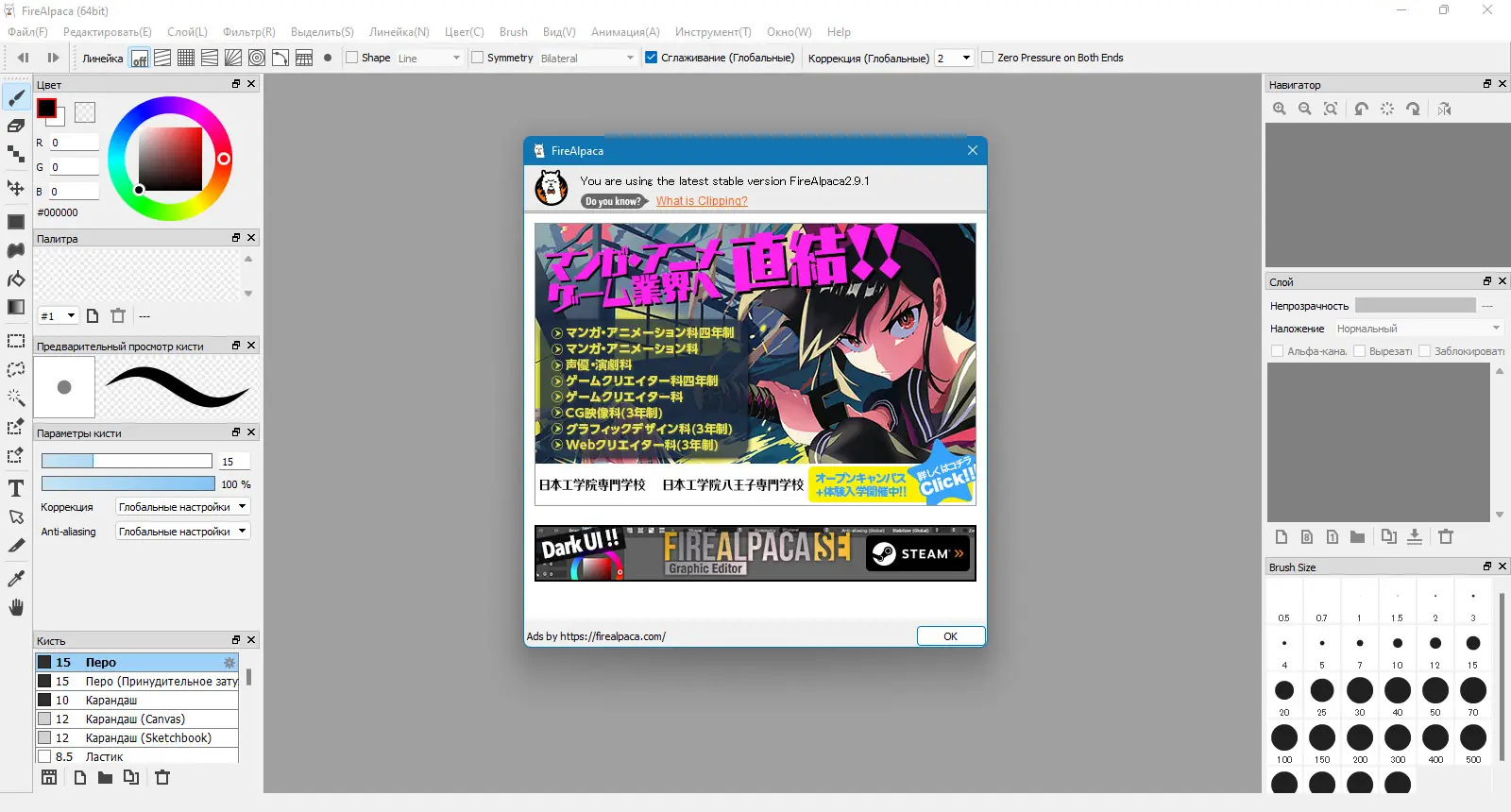1511x812 pixels.
Task: Enable the Shape checkbox
Action: point(352,58)
